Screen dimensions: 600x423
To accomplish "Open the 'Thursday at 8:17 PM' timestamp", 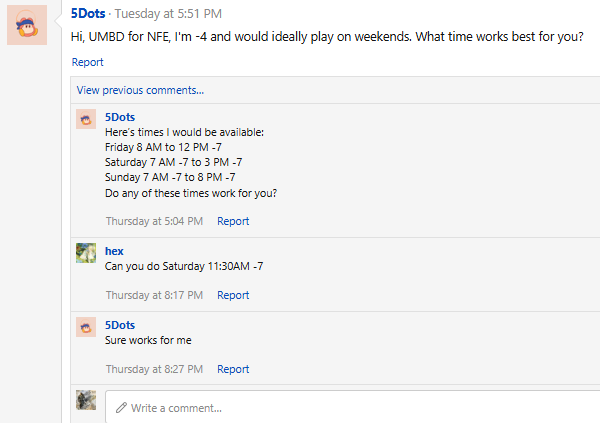I will [154, 295].
